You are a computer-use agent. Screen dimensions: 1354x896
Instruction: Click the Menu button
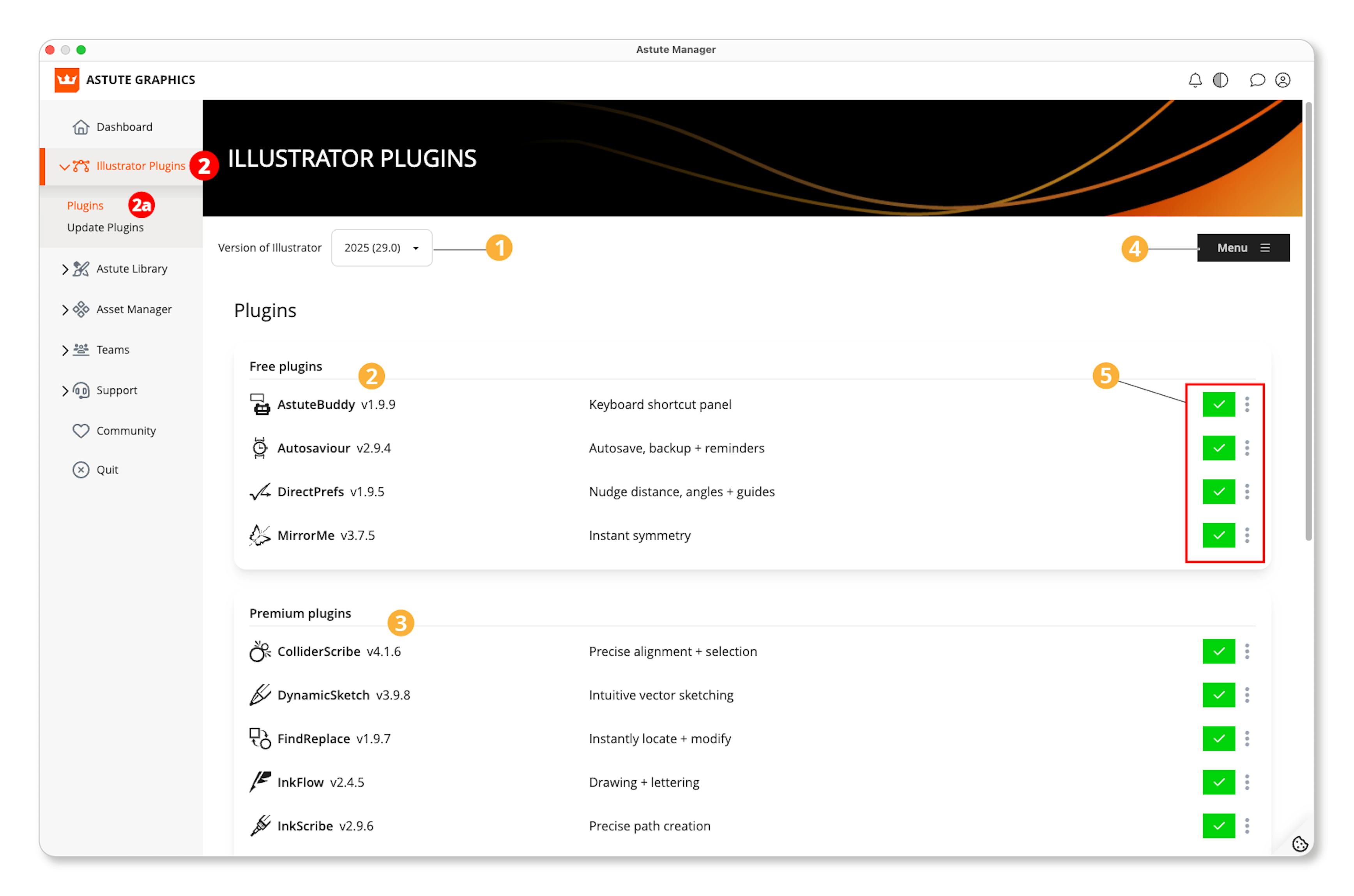[x=1243, y=247]
